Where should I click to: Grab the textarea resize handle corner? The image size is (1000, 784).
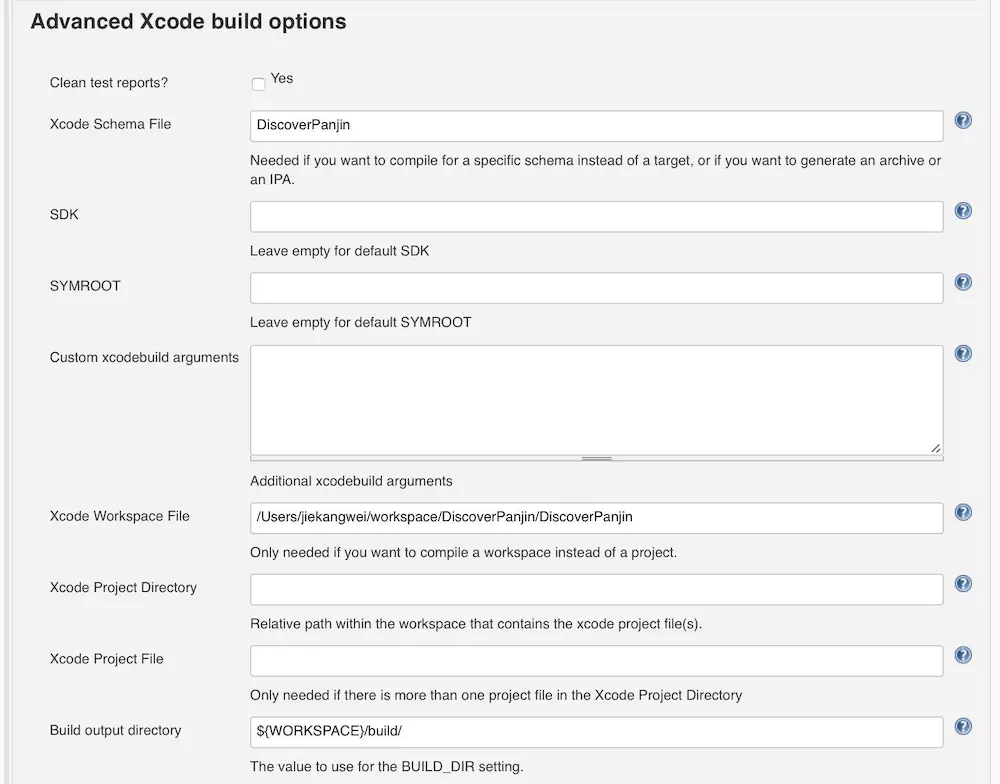(x=936, y=448)
